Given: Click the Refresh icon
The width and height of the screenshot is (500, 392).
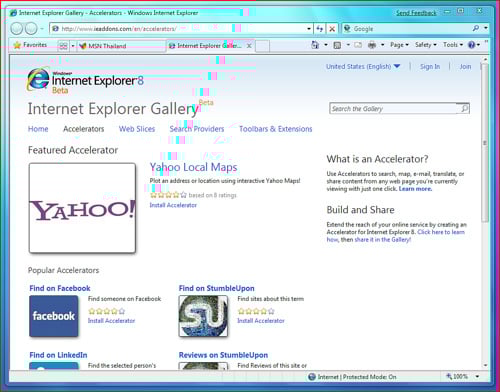Looking at the screenshot, I should [x=319, y=29].
